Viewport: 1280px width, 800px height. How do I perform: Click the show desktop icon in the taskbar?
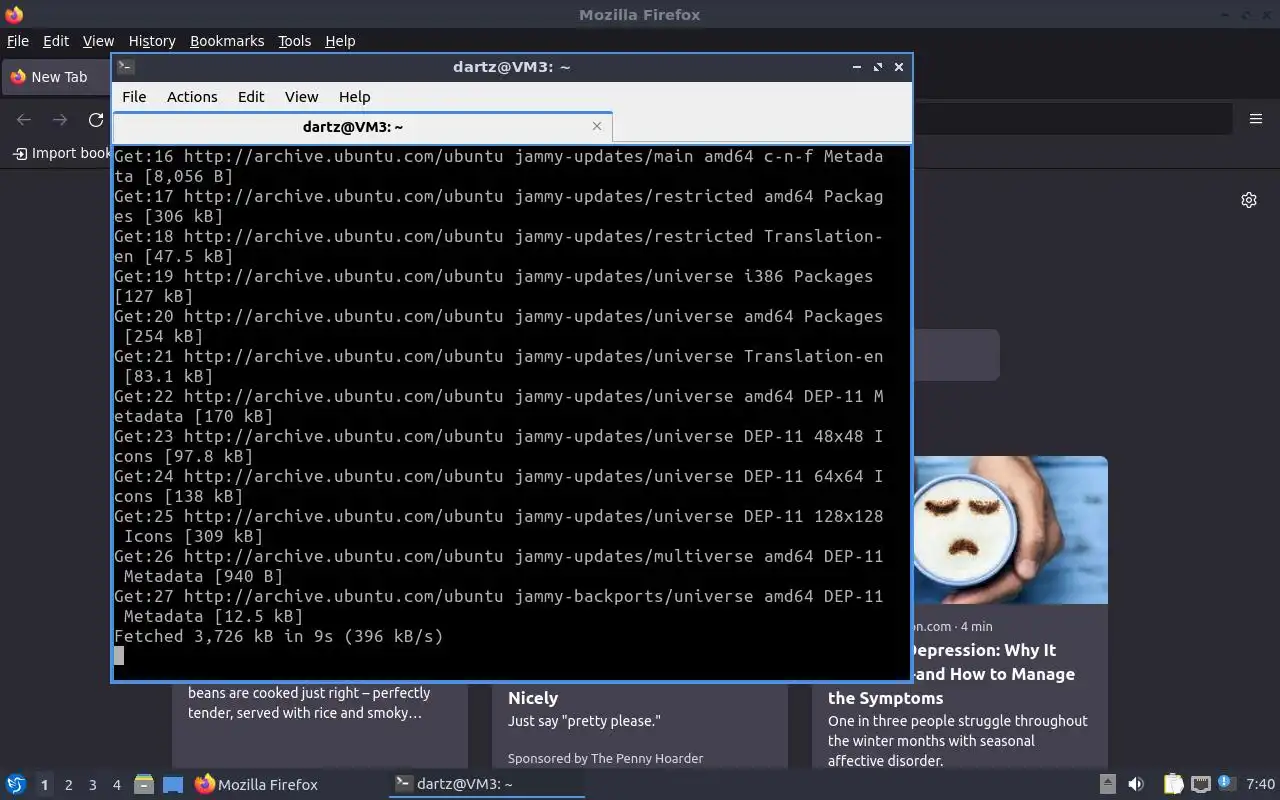[x=173, y=785]
